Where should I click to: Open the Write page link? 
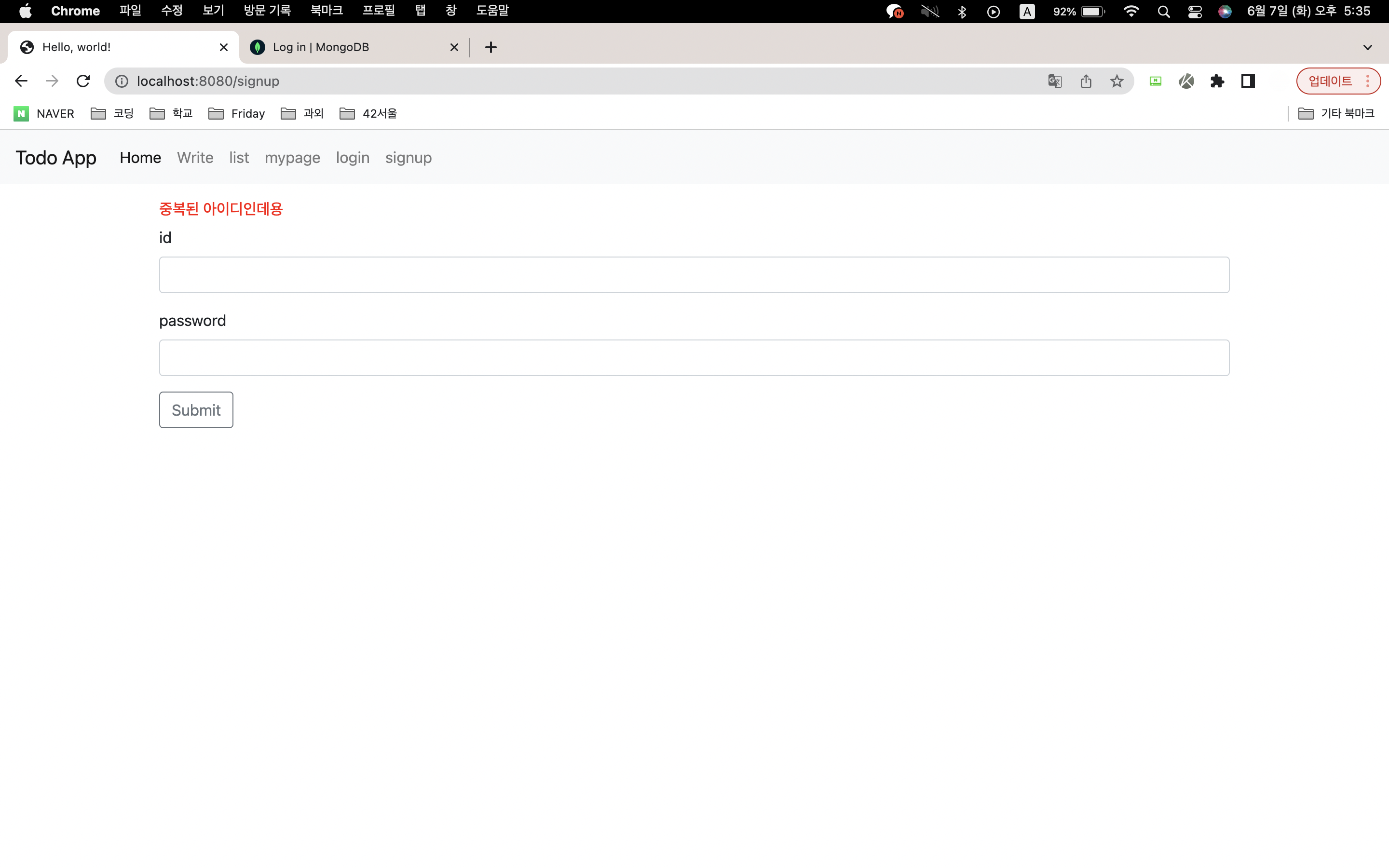[x=195, y=158]
